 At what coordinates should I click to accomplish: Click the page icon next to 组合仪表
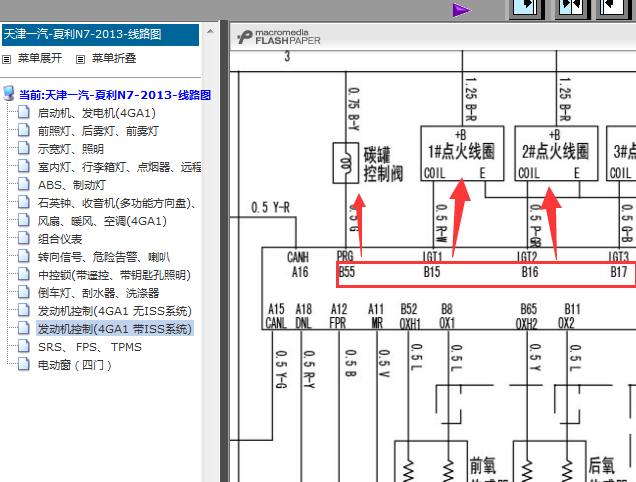tap(24, 238)
